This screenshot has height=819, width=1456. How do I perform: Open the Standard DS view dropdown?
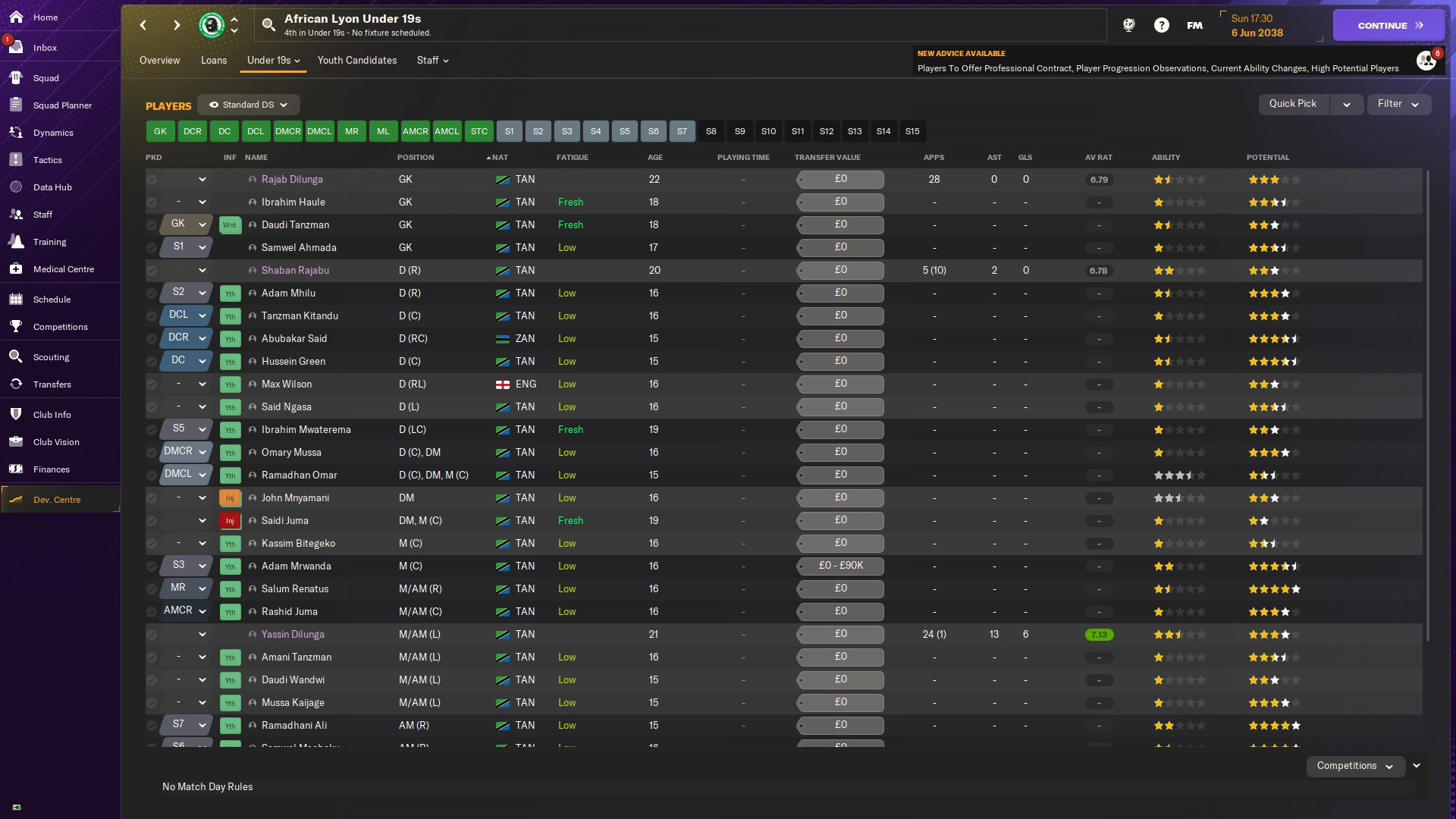249,105
